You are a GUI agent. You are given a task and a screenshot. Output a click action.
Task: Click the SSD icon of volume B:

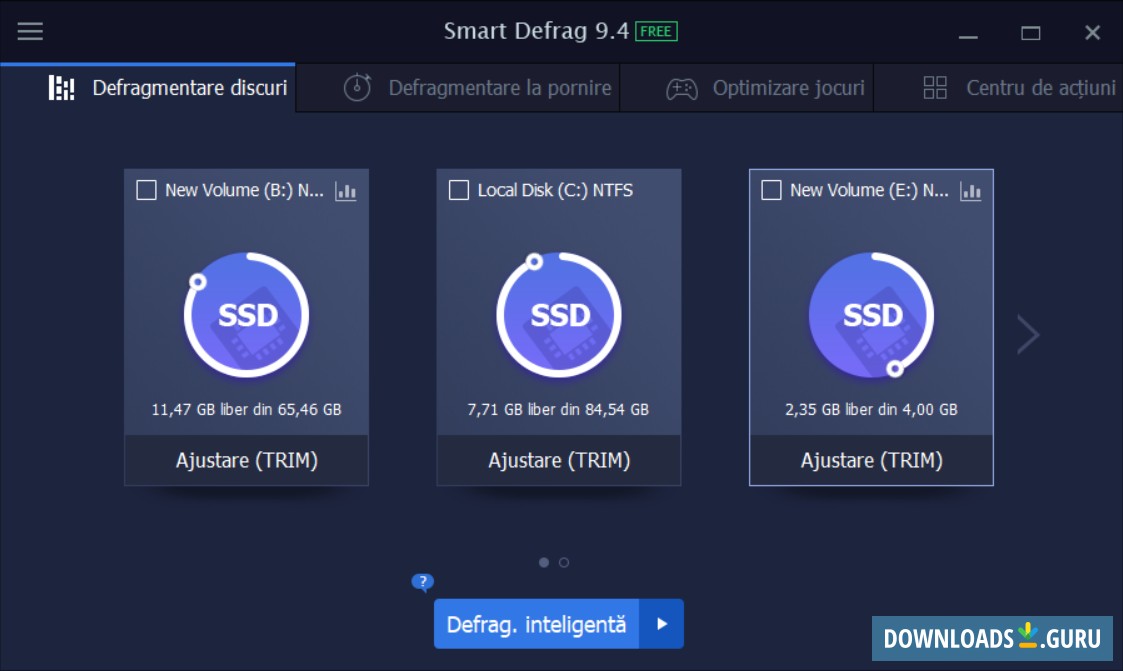tap(246, 315)
